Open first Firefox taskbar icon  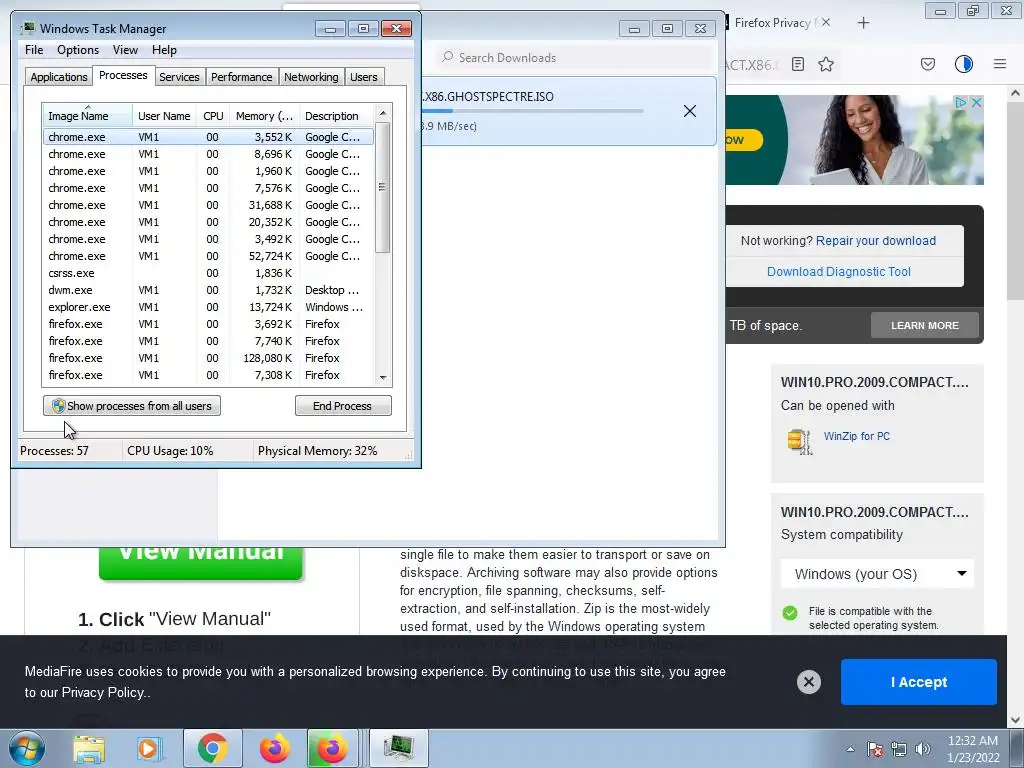275,748
